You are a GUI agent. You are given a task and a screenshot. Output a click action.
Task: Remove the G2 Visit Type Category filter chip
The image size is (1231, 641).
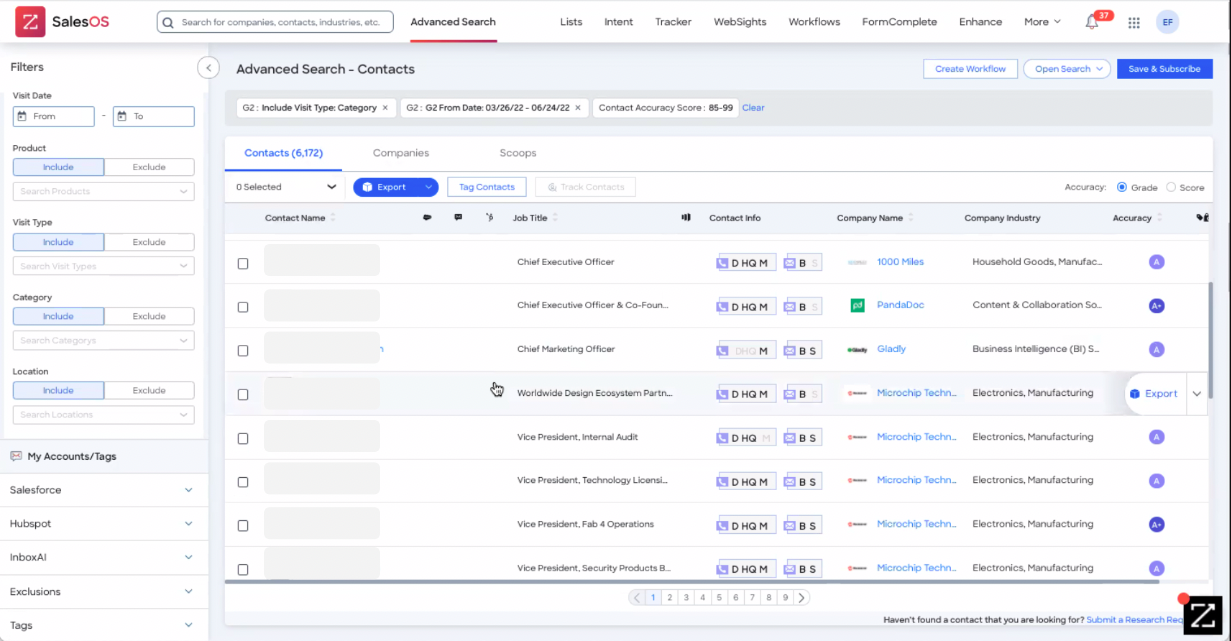(x=385, y=108)
